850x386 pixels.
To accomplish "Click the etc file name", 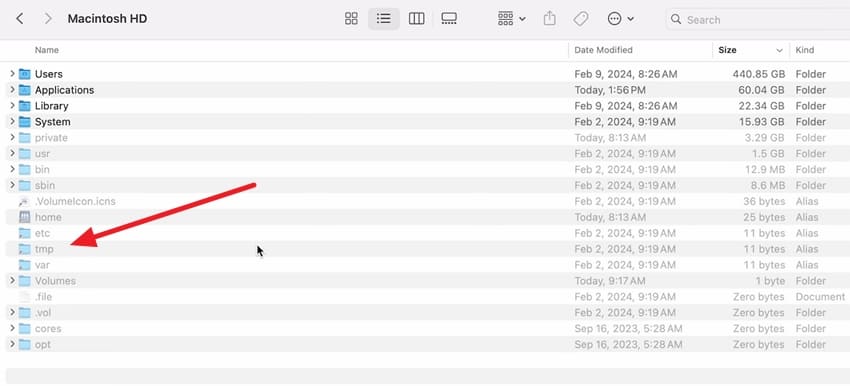I will click(x=42, y=233).
